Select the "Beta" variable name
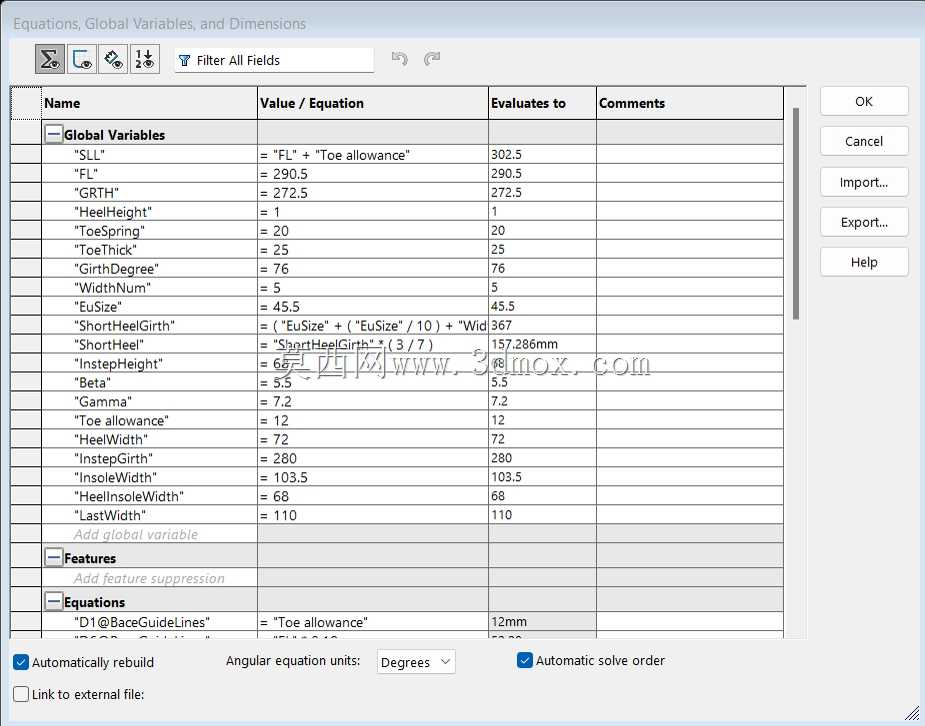The width and height of the screenshot is (925, 726). coord(93,383)
